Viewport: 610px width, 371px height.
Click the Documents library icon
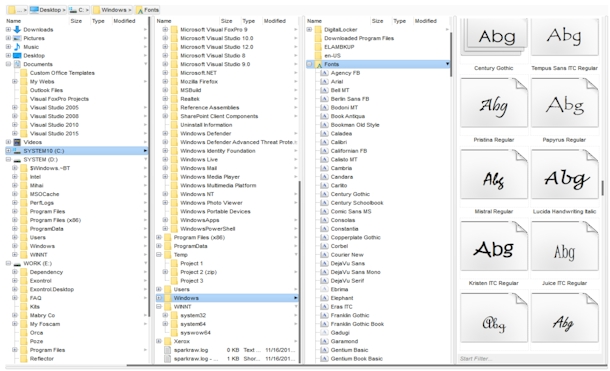[17, 64]
